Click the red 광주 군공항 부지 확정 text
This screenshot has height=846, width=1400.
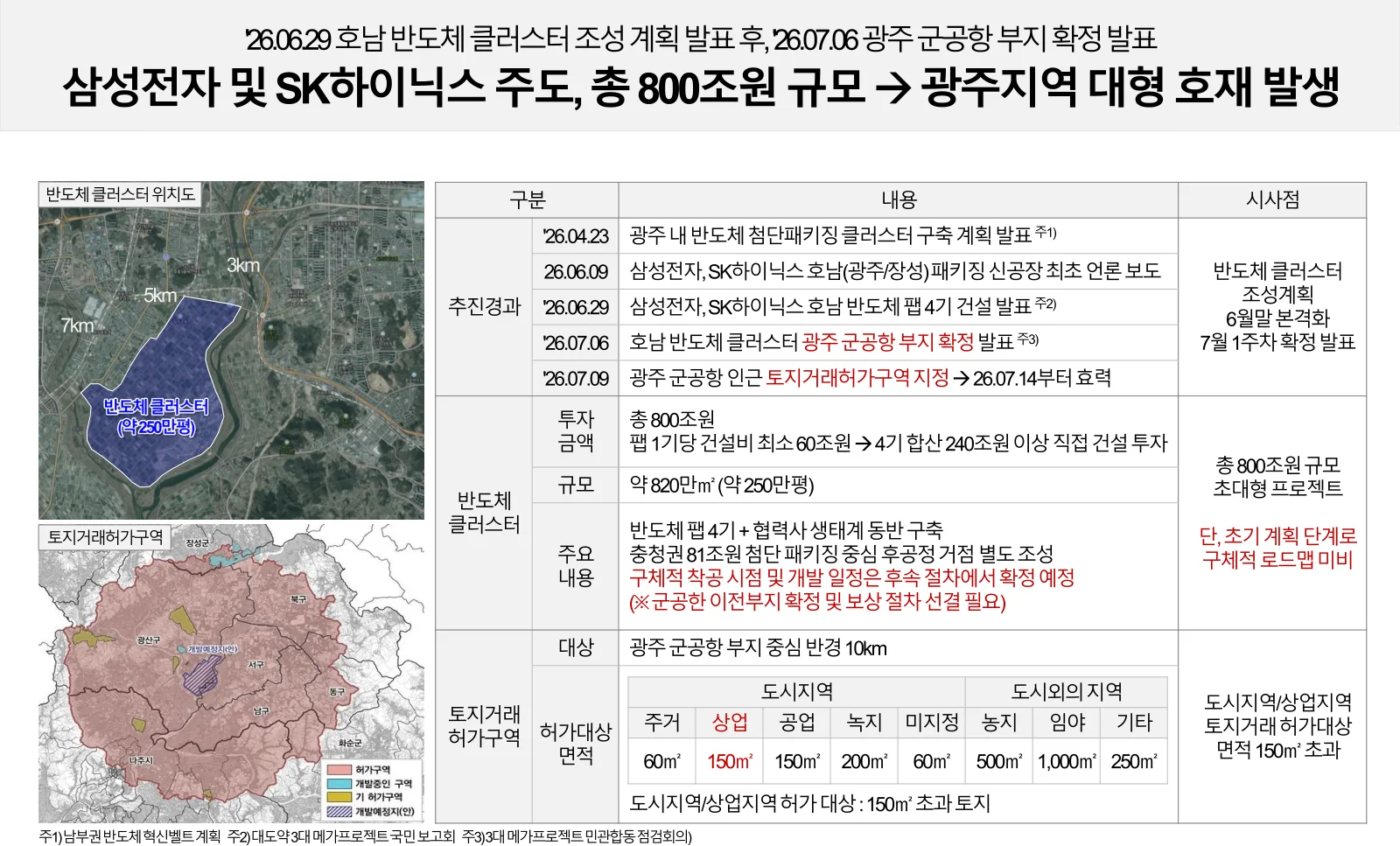tap(888, 342)
